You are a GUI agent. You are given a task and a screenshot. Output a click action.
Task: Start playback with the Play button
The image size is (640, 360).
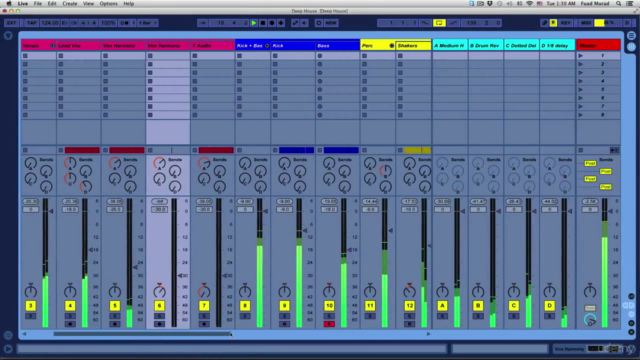click(x=254, y=23)
